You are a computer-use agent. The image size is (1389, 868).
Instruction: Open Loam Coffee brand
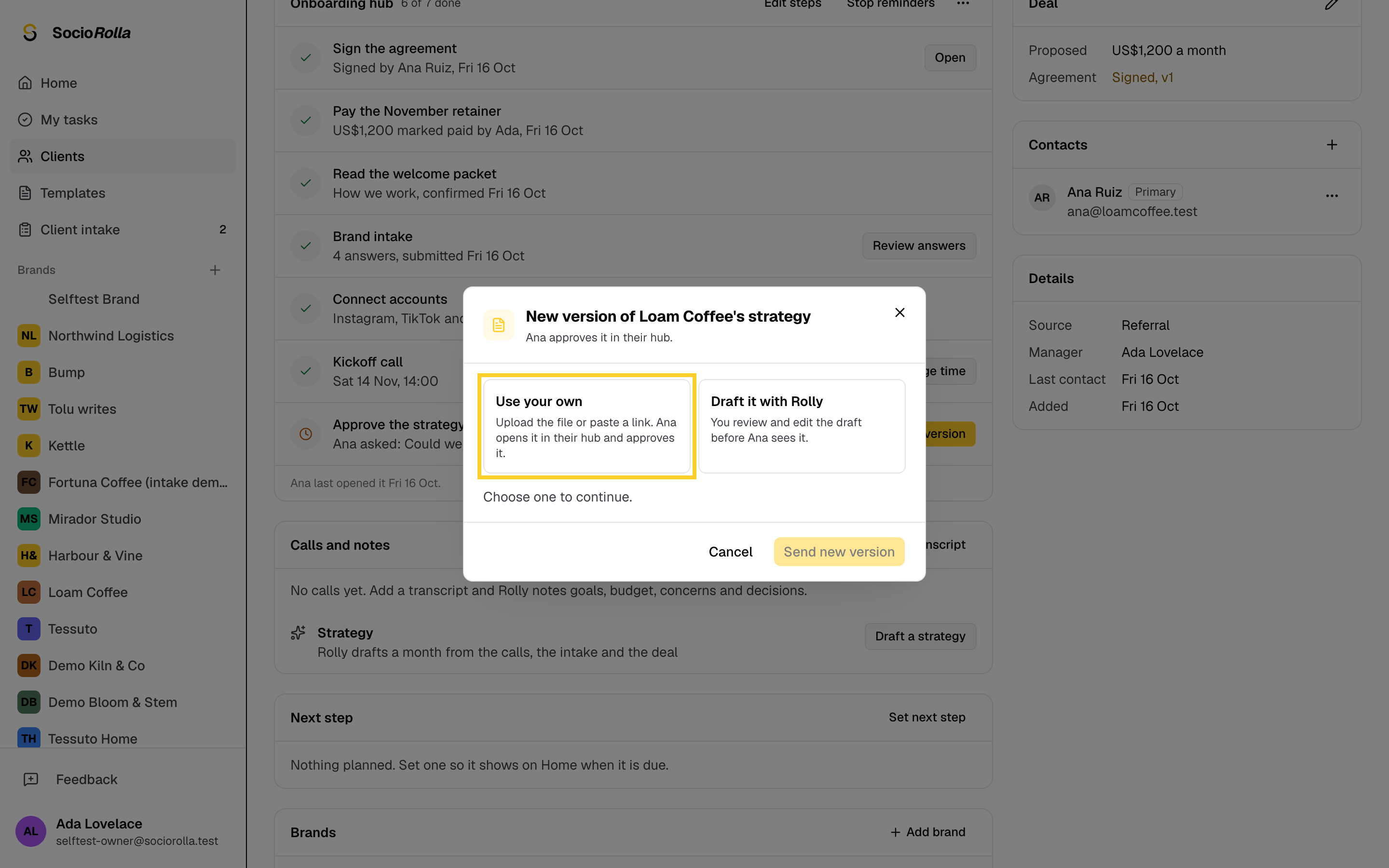123,593
